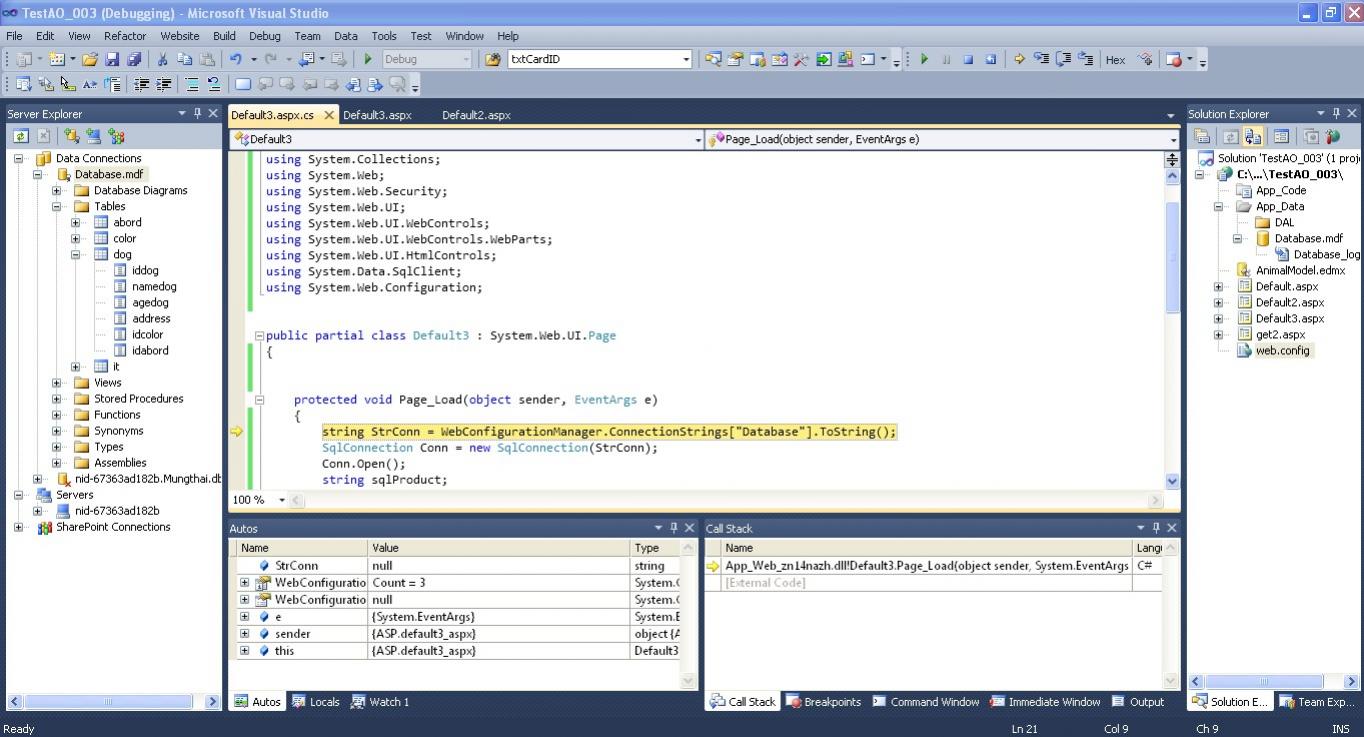The height and width of the screenshot is (737, 1364).
Task: Open the Watch 1 tab
Action: [381, 701]
